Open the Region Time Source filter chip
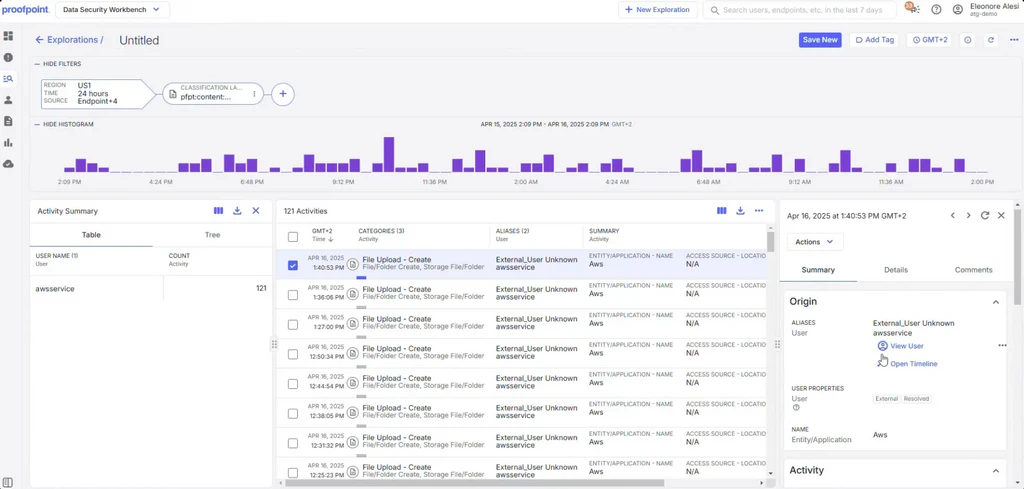This screenshot has width=1024, height=489. [98, 93]
